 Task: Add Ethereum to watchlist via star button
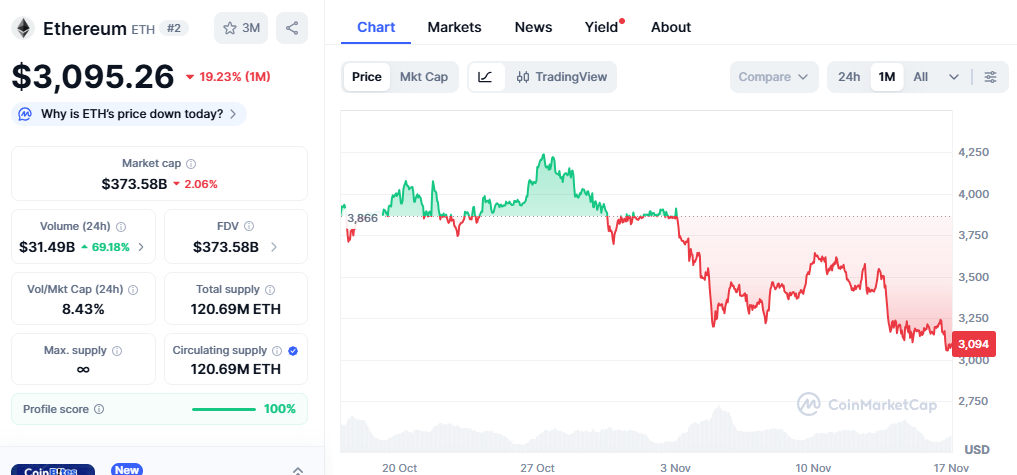pos(241,28)
